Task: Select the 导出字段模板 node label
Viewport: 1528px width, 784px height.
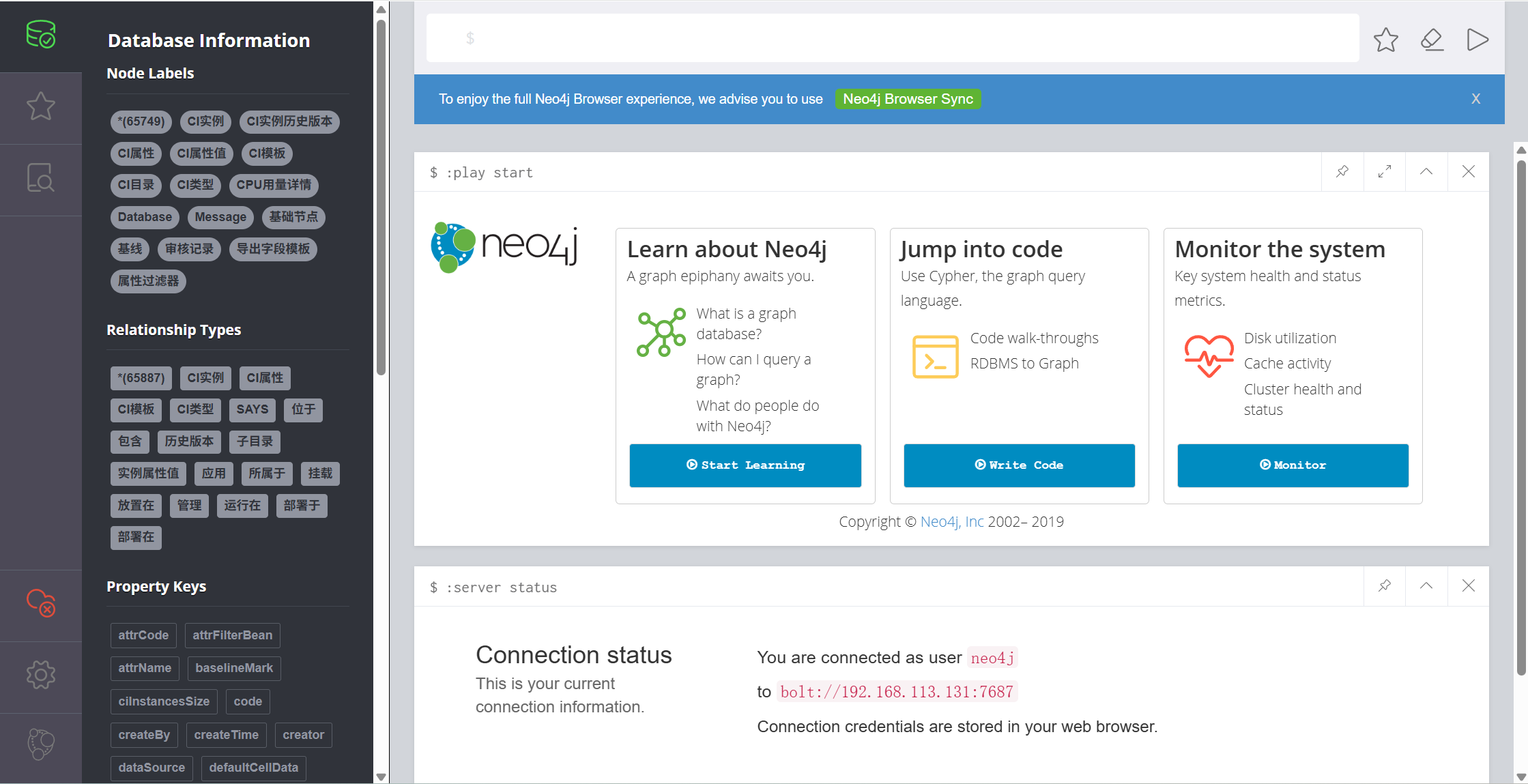Action: (x=273, y=249)
